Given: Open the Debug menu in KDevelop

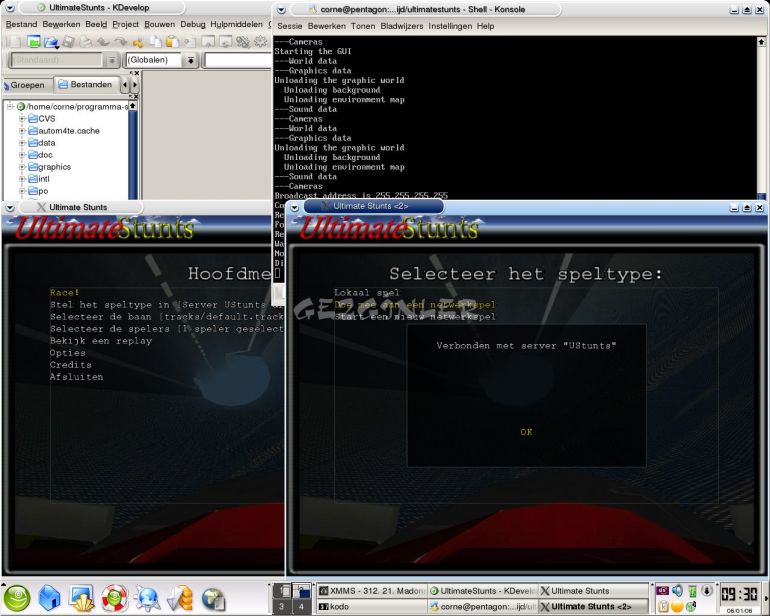Looking at the screenshot, I should 192,24.
